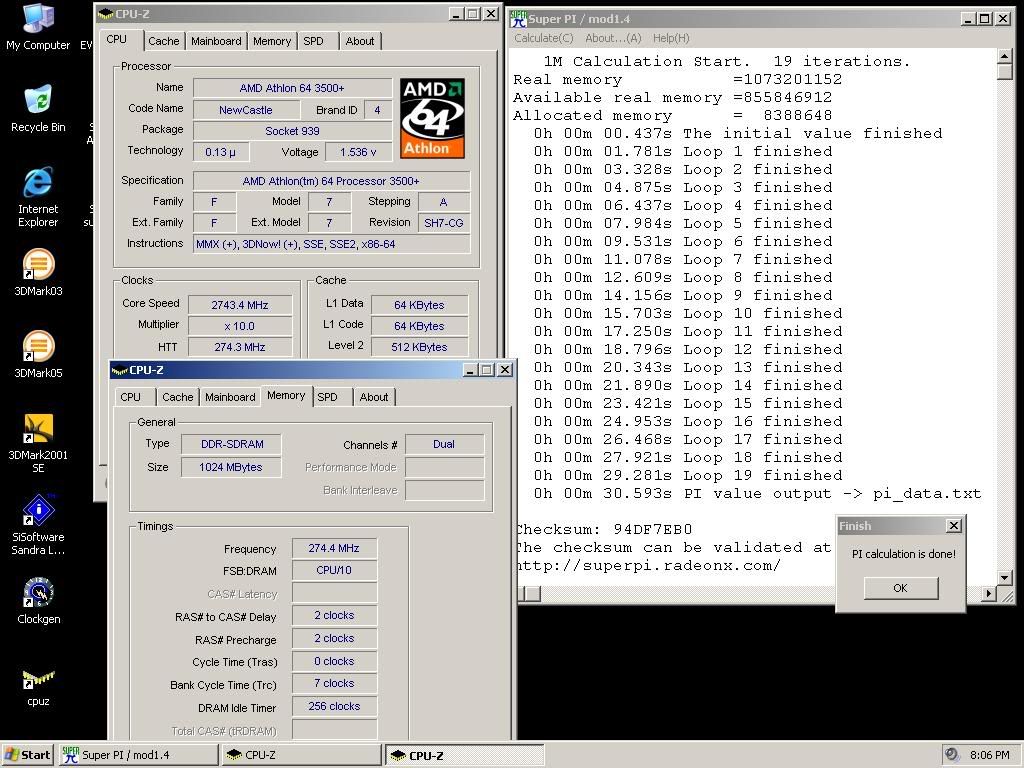Click the 8:06 PM taskbar clock
The width and height of the screenshot is (1024, 768).
(x=989, y=755)
